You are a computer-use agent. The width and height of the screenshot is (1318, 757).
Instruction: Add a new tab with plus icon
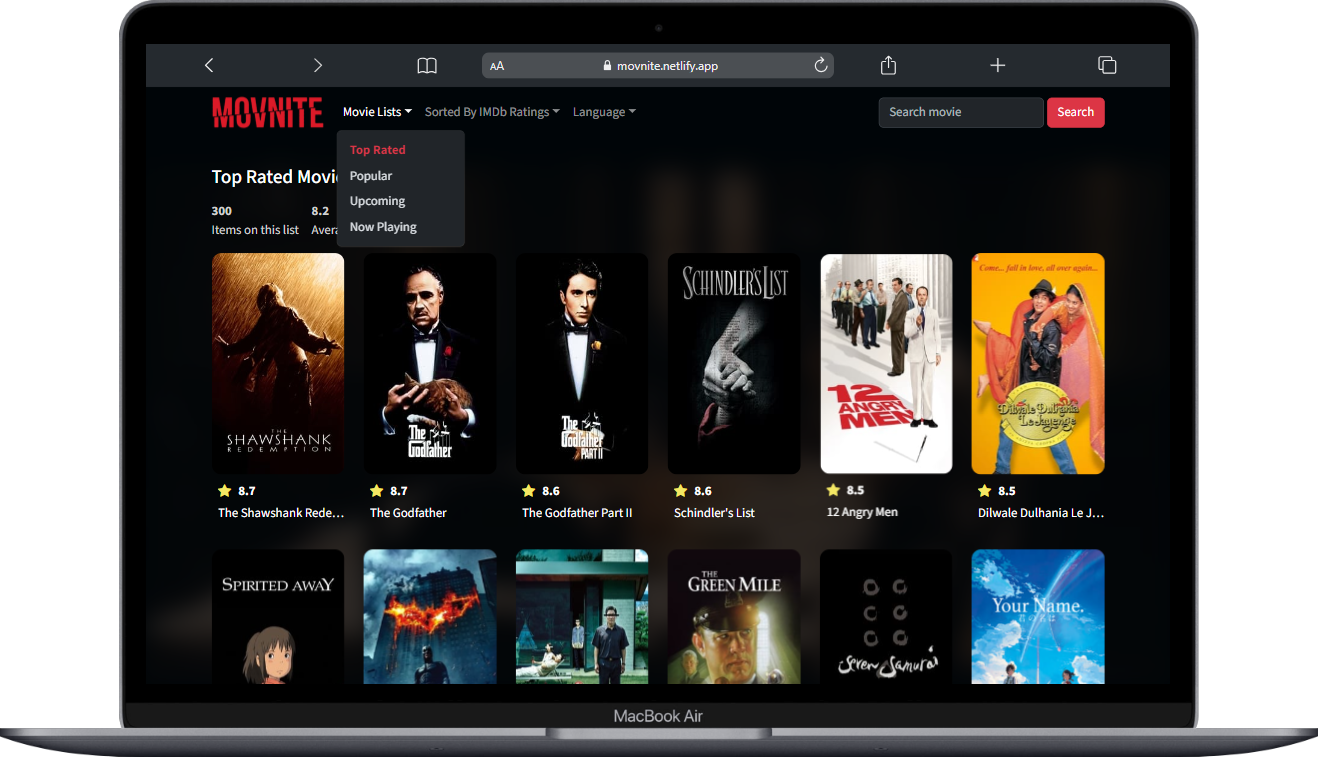(x=997, y=65)
